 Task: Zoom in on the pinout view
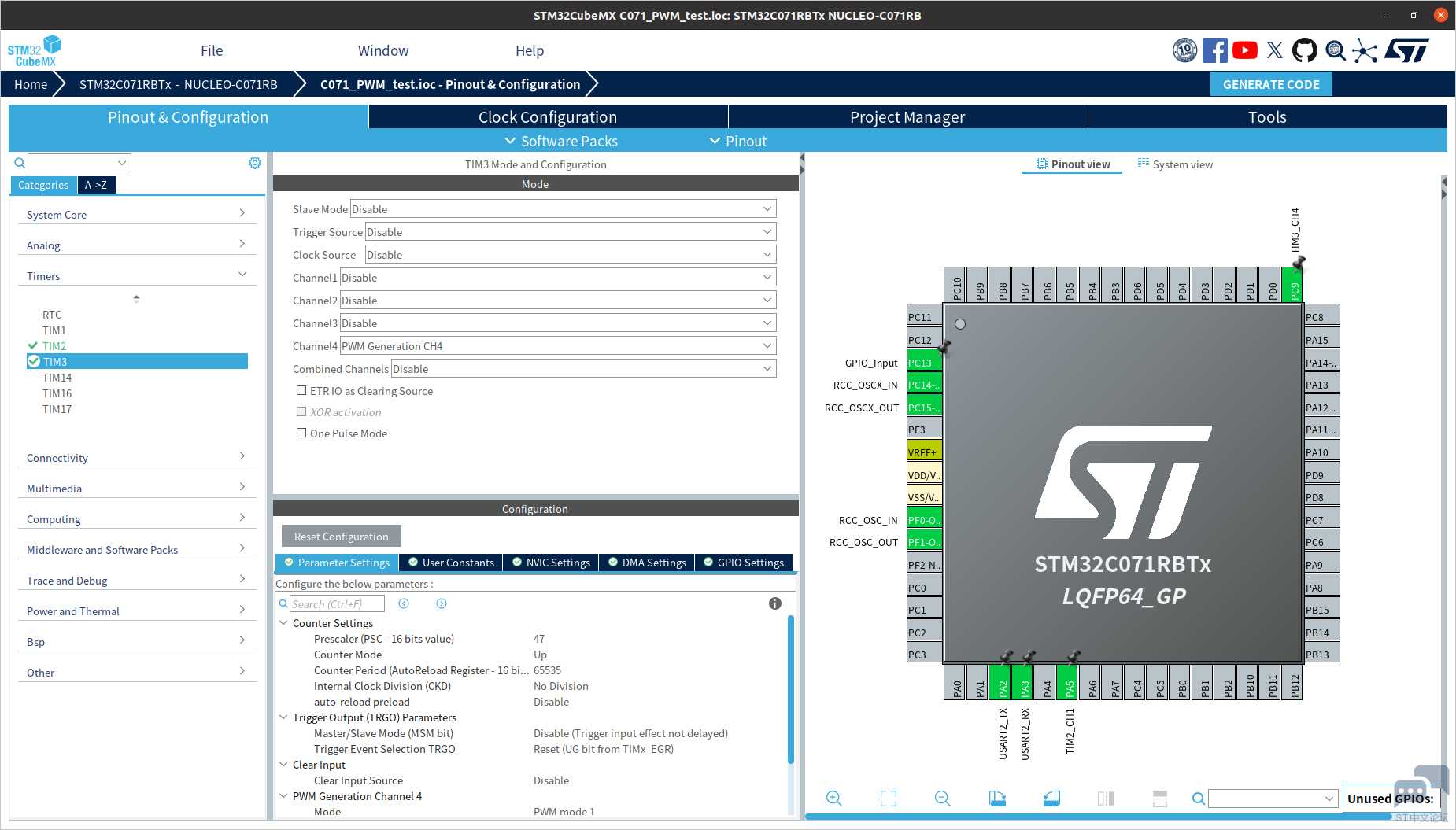[834, 799]
